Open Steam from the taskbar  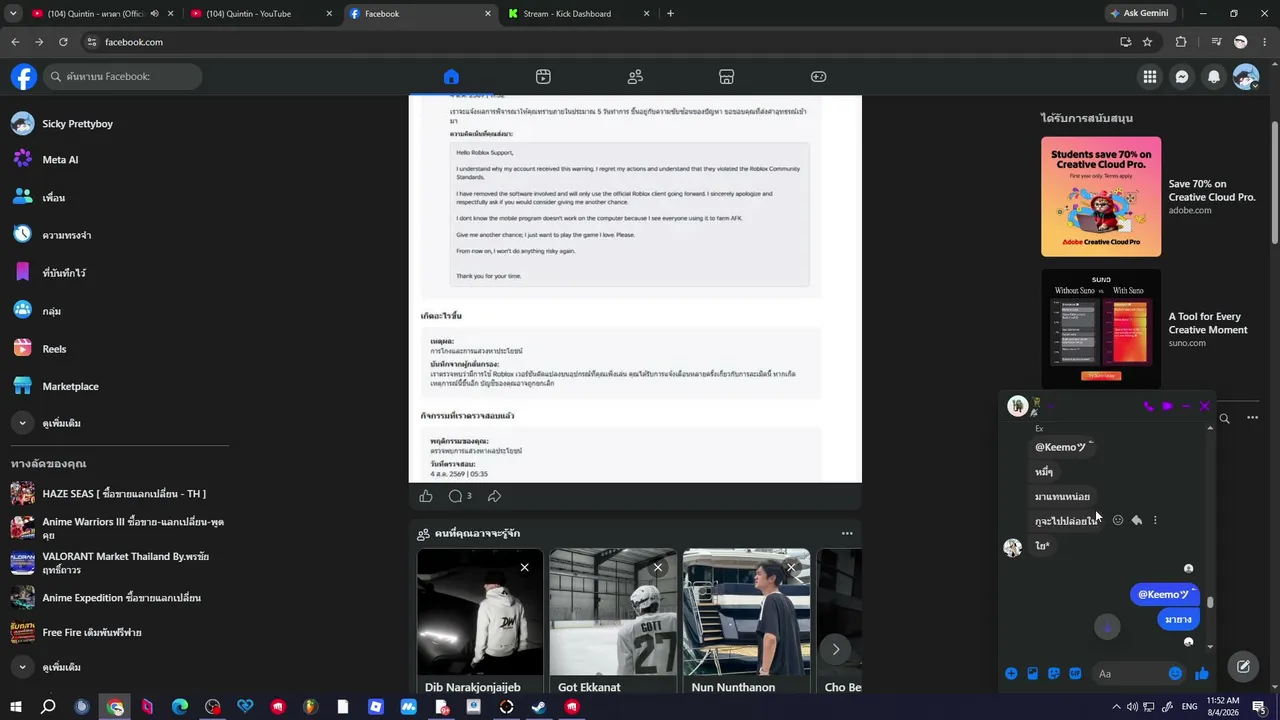(x=539, y=707)
